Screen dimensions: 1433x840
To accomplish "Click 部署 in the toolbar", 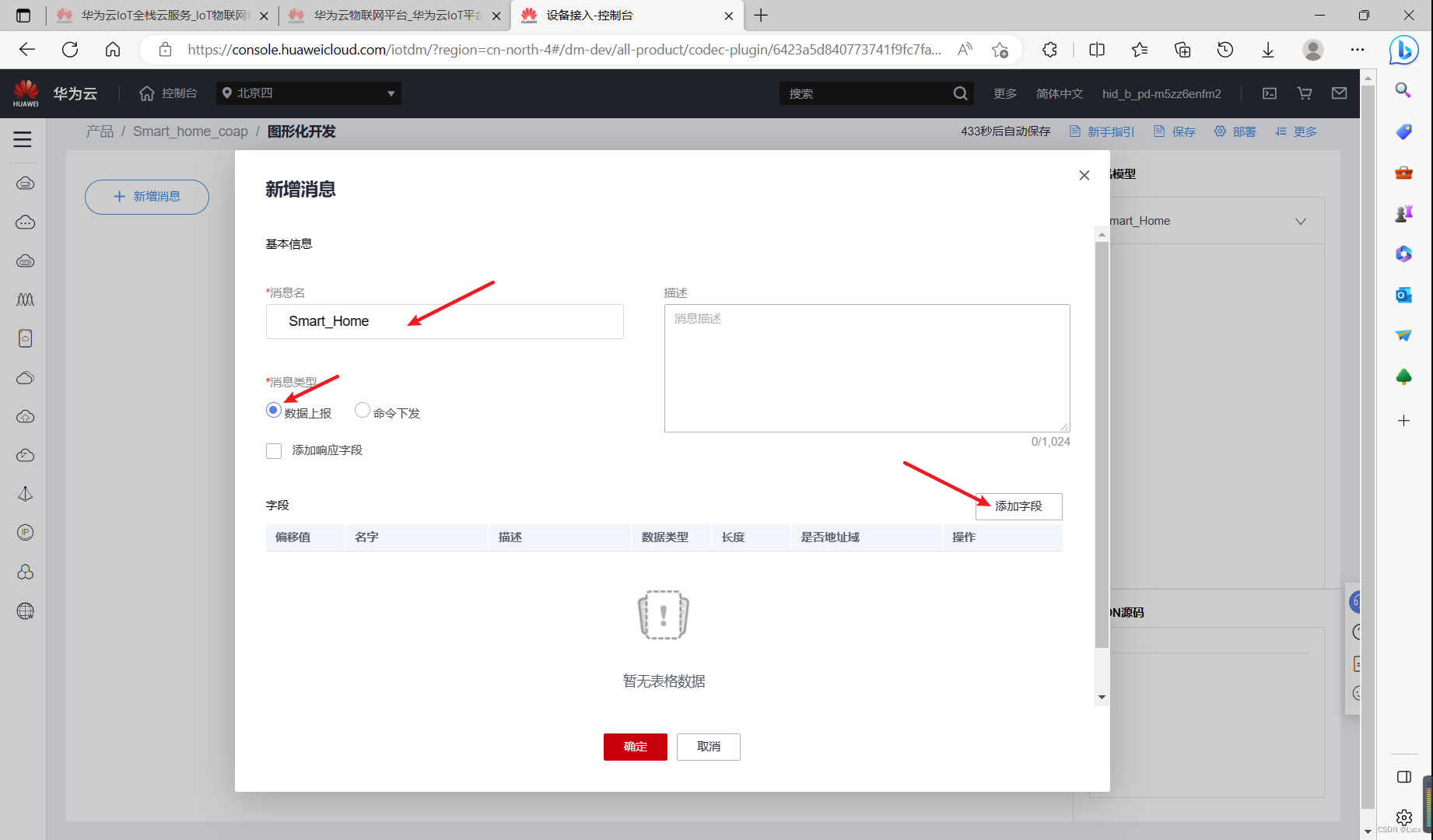I will [1235, 131].
